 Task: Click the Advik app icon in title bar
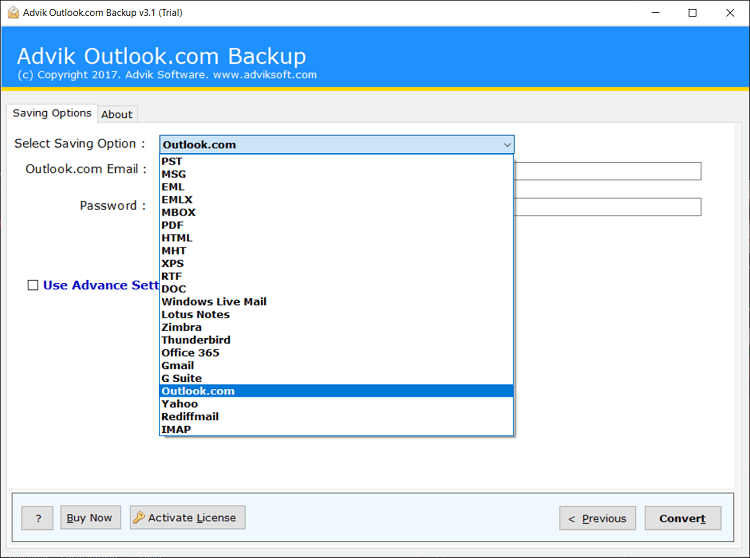13,12
